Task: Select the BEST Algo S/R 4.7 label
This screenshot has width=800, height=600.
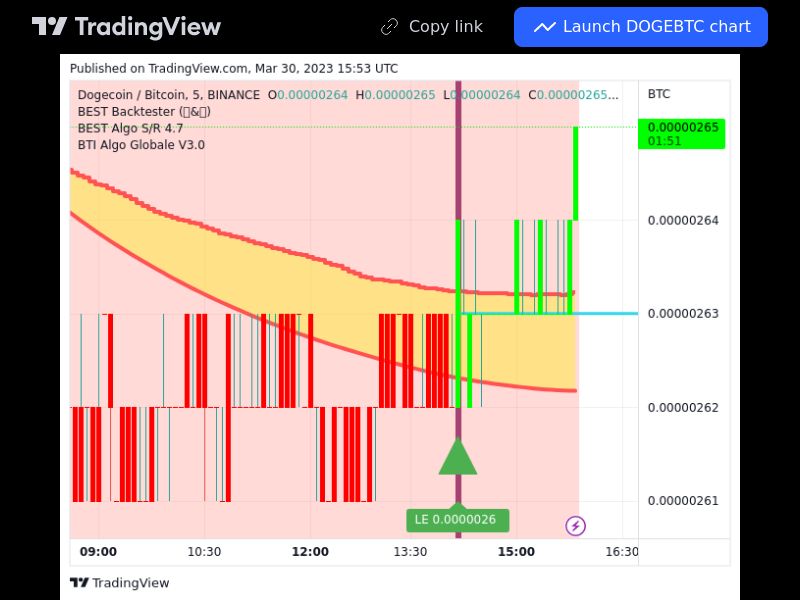Action: point(130,128)
